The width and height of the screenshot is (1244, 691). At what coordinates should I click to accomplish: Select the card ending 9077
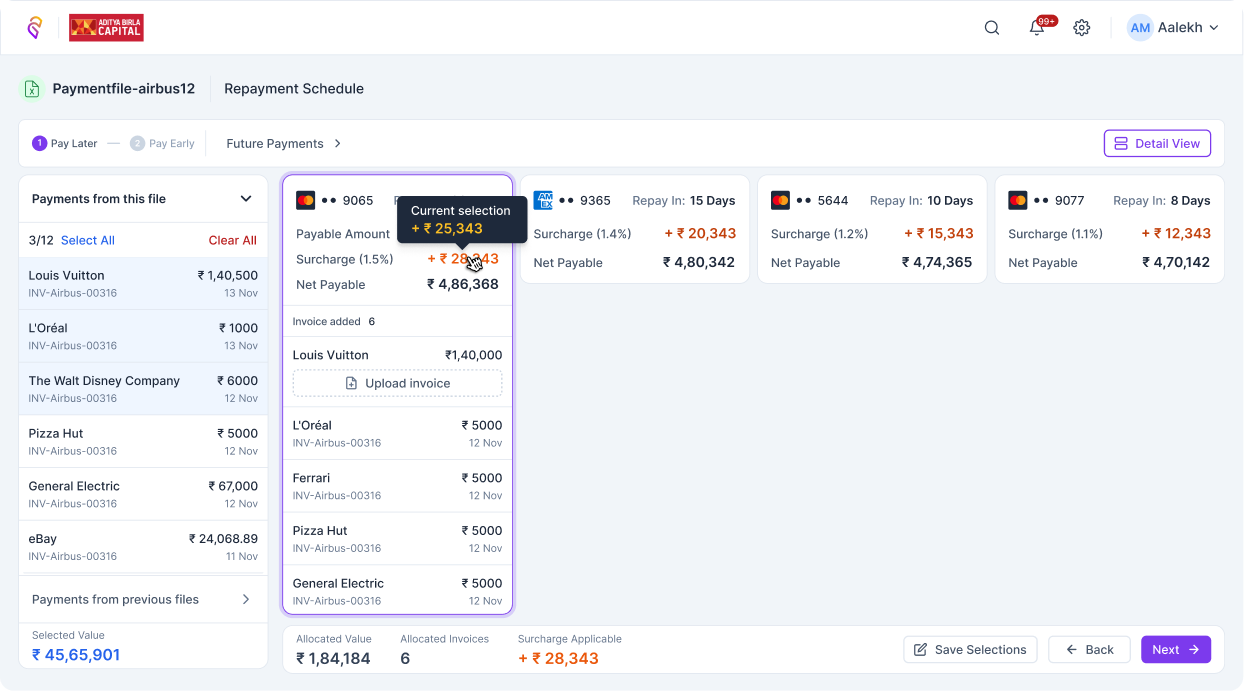1109,230
